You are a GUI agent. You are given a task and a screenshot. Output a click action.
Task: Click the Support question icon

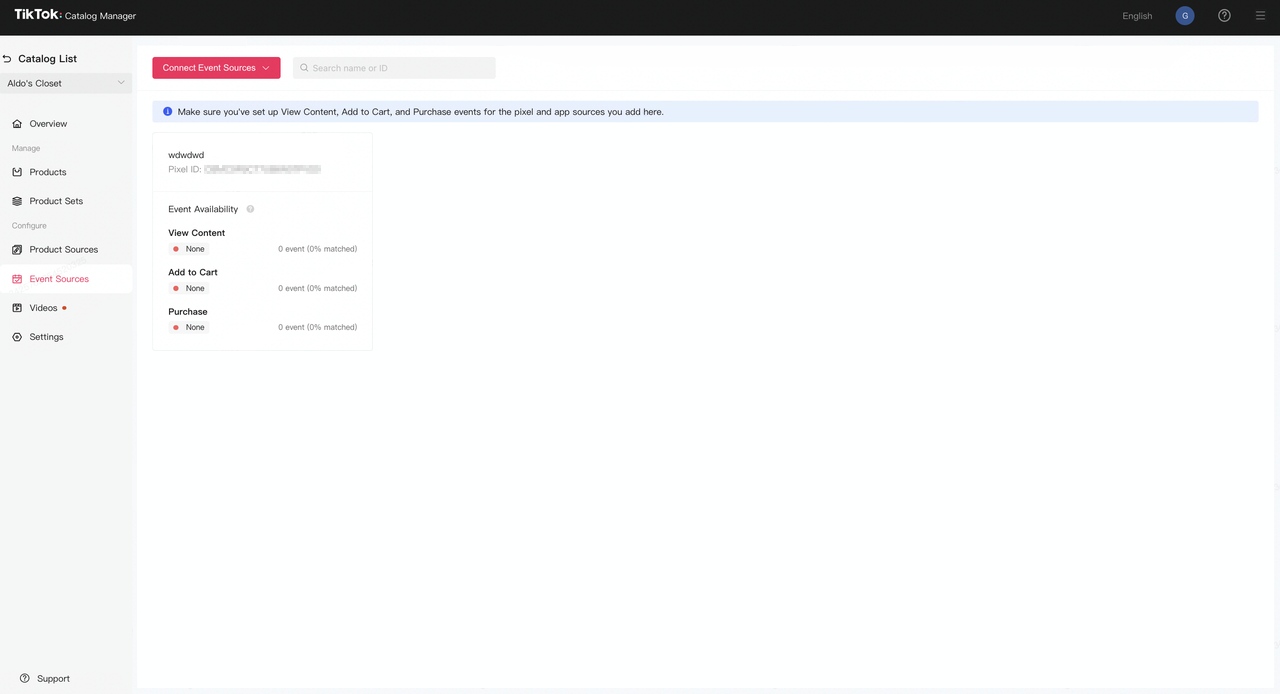[25, 678]
